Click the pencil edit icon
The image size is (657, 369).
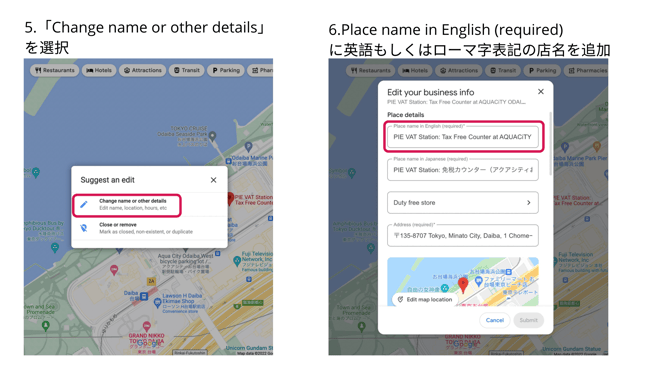(84, 204)
